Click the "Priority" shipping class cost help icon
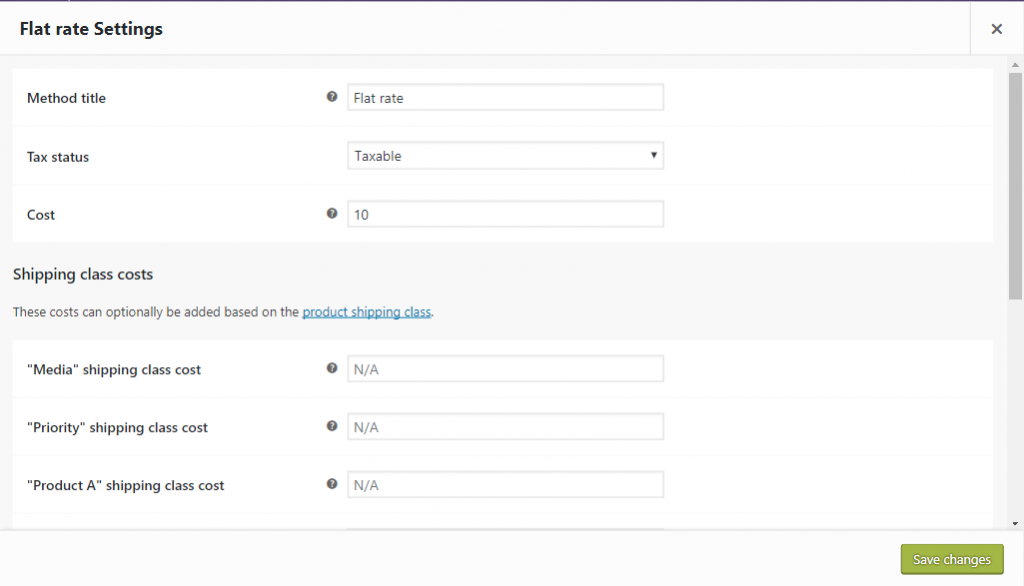1024x586 pixels. coord(331,426)
